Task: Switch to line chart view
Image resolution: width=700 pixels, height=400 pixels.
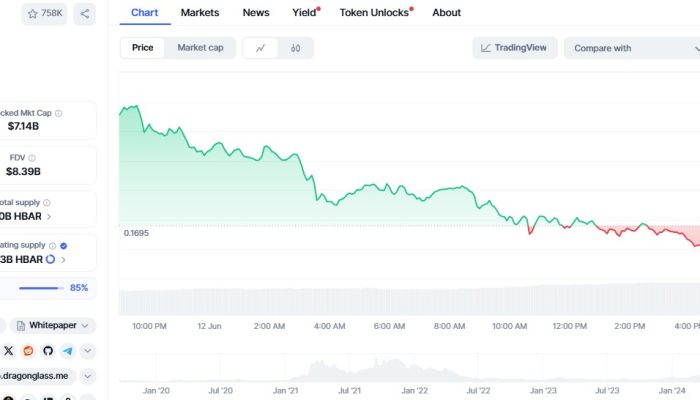Action: pyautogui.click(x=261, y=48)
